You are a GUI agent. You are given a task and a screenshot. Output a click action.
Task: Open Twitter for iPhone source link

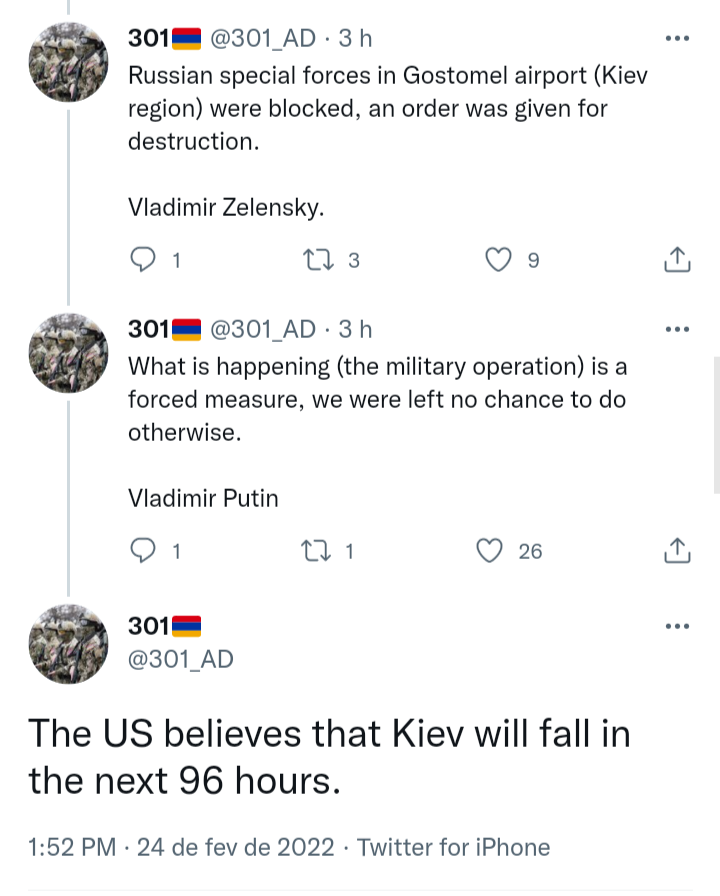click(x=453, y=847)
